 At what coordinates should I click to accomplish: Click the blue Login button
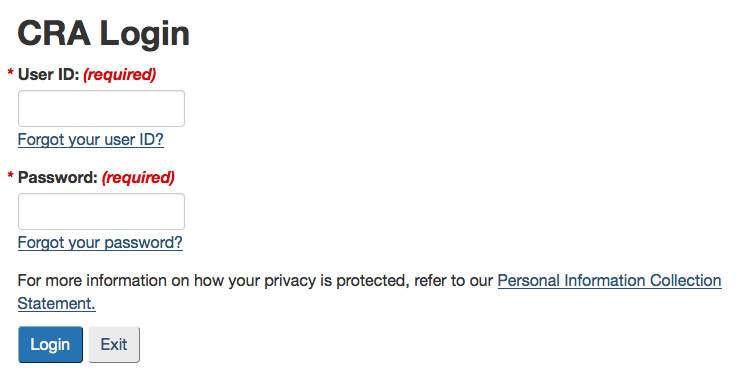point(50,344)
